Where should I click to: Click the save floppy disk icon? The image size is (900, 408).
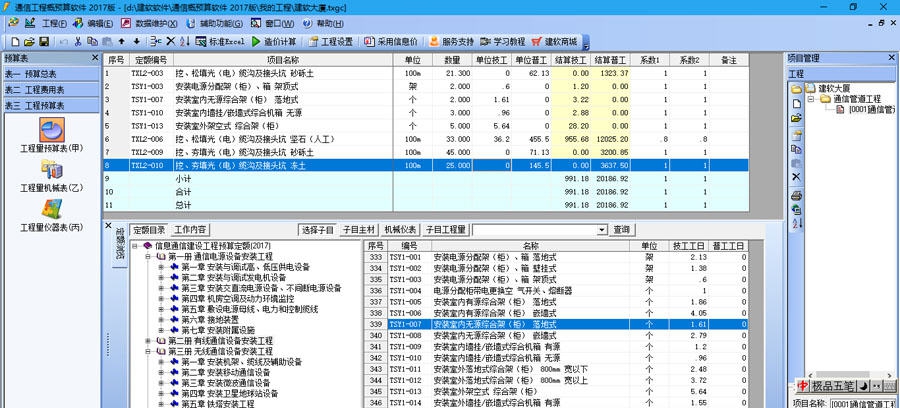(x=44, y=41)
